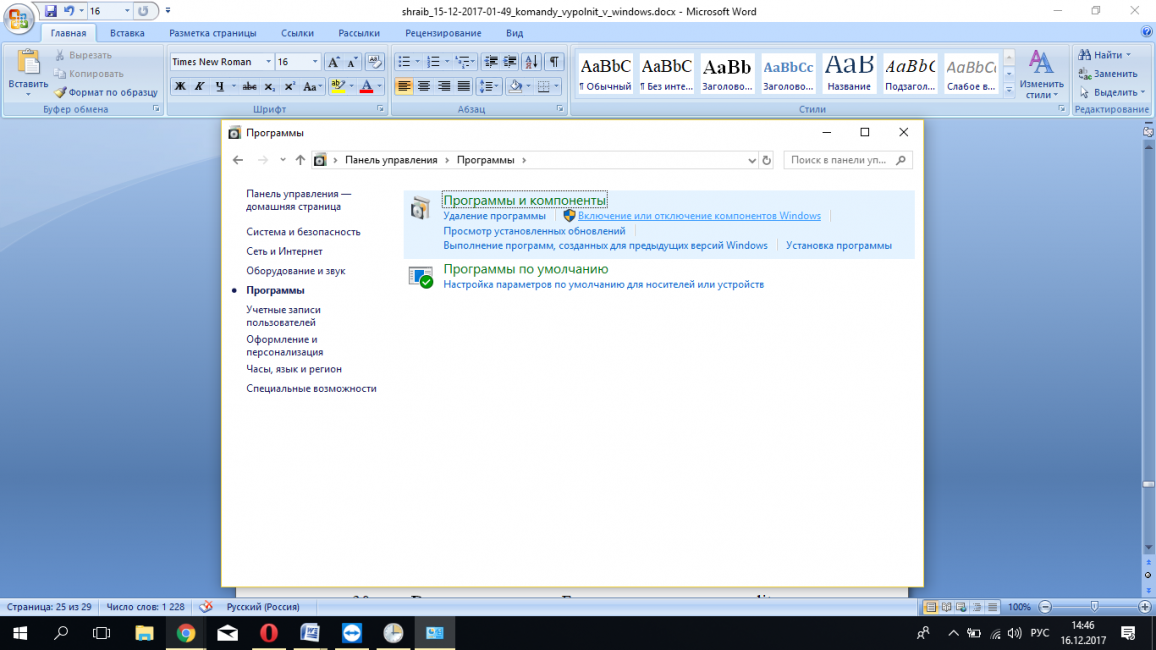Switch to the Разметка страницы tab
Screen dimensions: 1156x650
pos(212,33)
